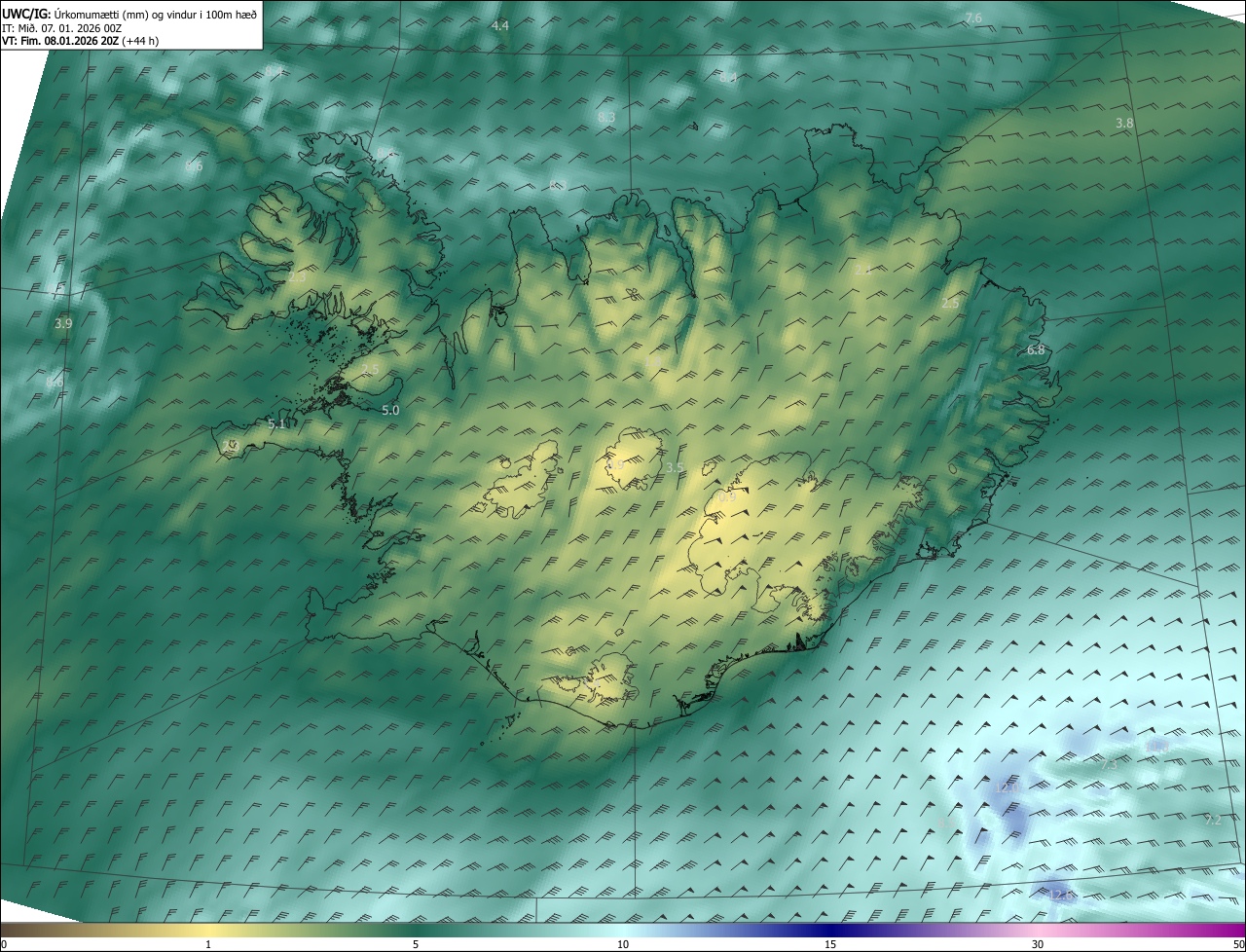Click the 'IT: Mið. 07. 01. 2026 00Z' line
Screen dimensions: 1246x952
[x=62, y=28]
